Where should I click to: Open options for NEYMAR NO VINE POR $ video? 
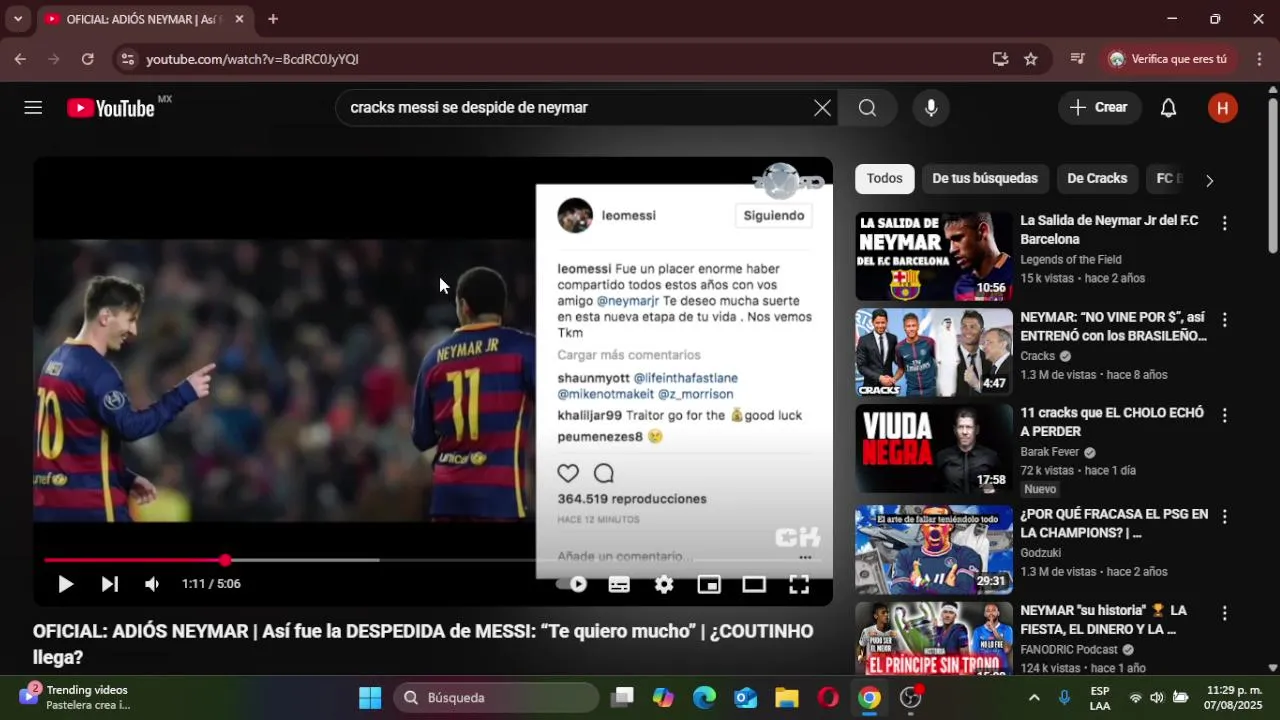click(1224, 320)
